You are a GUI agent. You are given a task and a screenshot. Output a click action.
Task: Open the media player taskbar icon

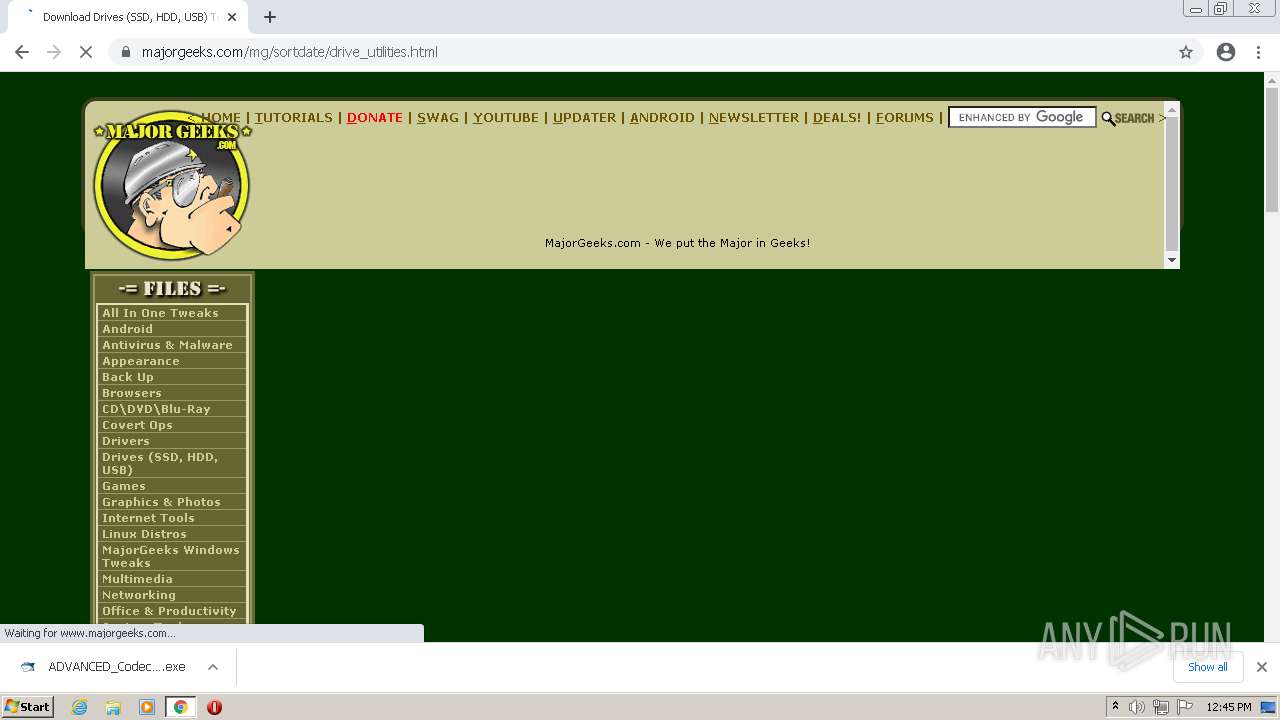[x=147, y=707]
